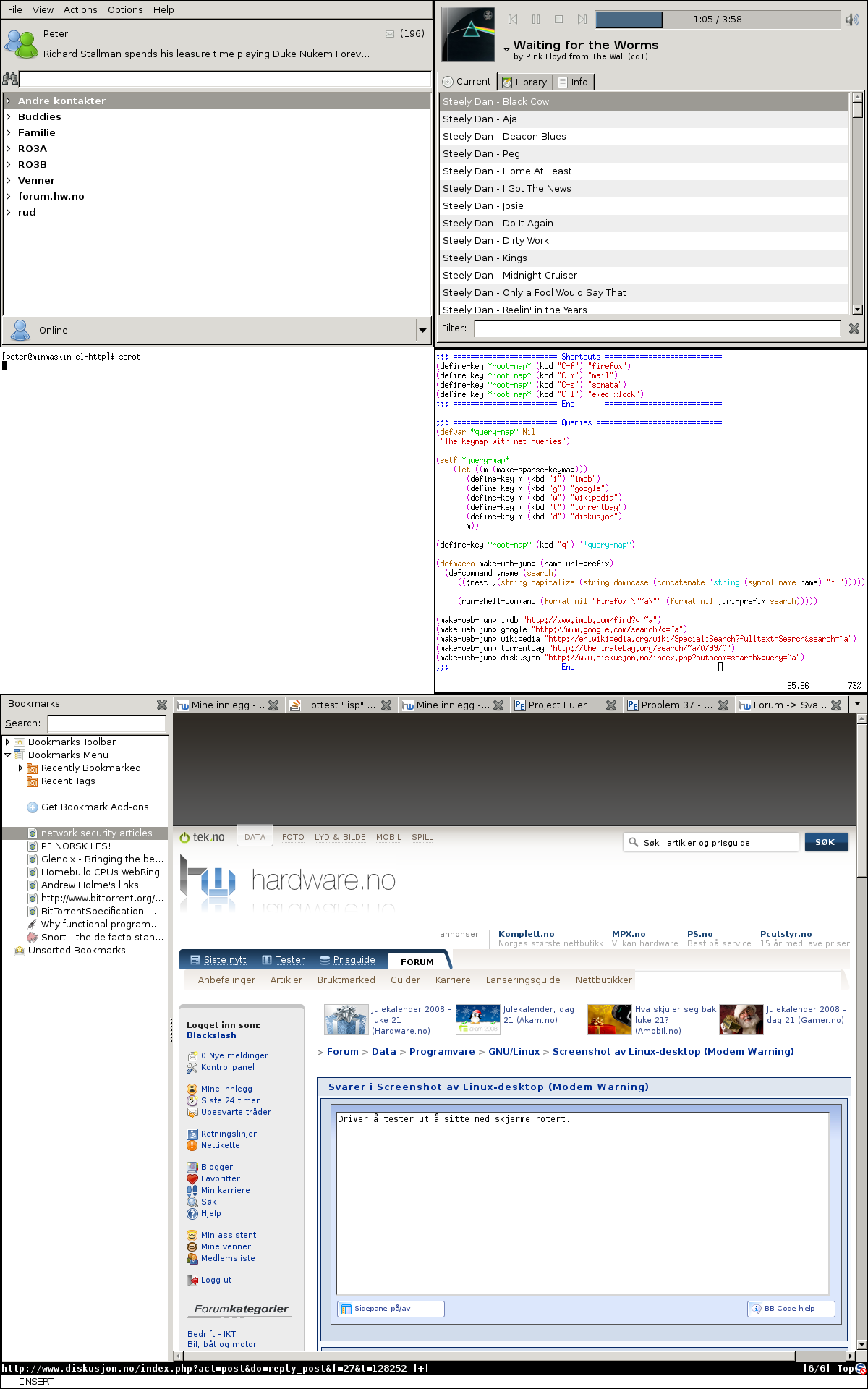The width and height of the screenshot is (868, 1389).
Task: Open the Actions menu
Action: coord(80,9)
